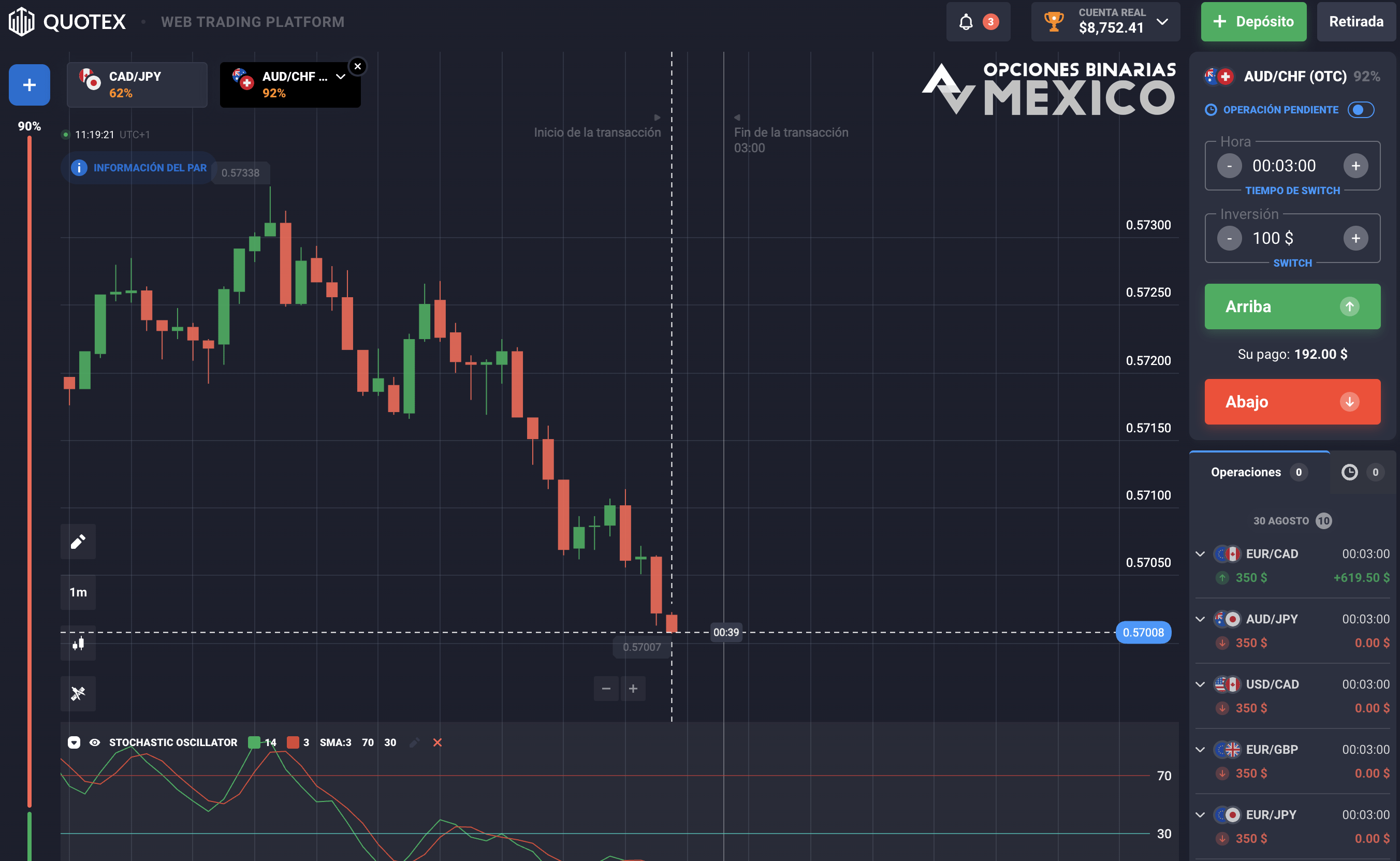
Task: Click the EUR/JPY flag icon
Action: pyautogui.click(x=1227, y=815)
